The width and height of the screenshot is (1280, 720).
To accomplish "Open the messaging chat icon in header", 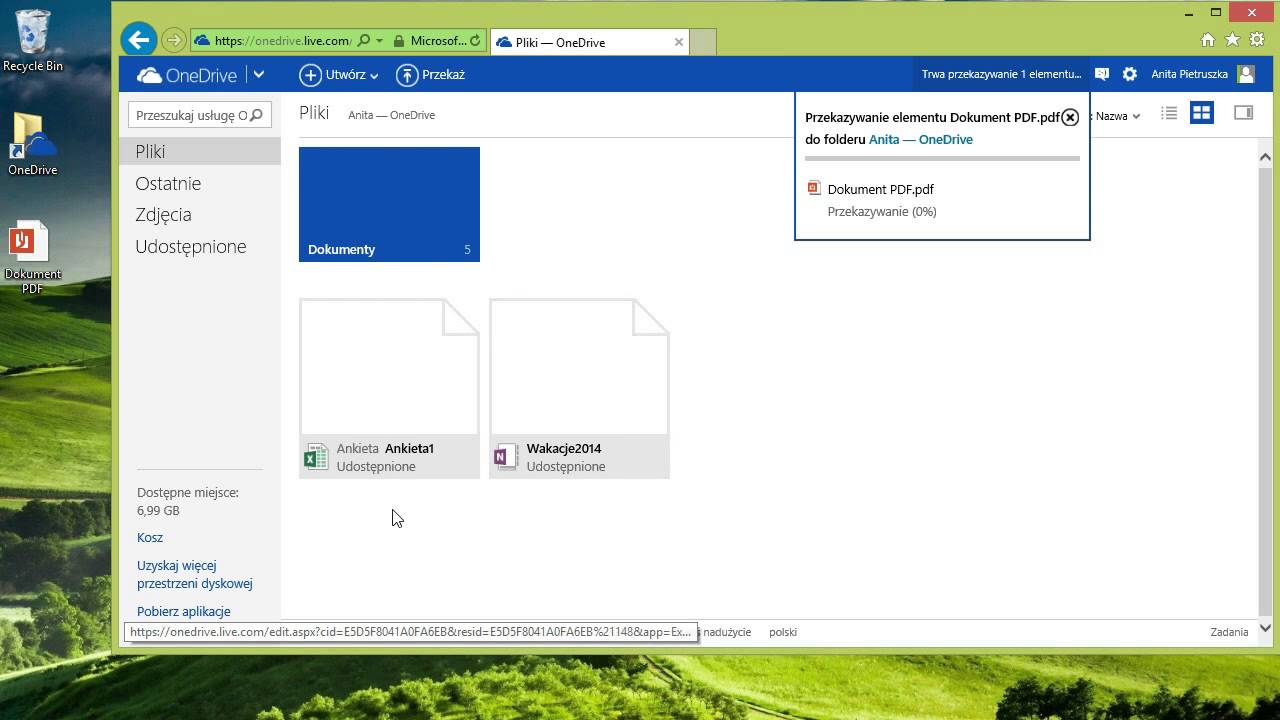I will point(1102,74).
